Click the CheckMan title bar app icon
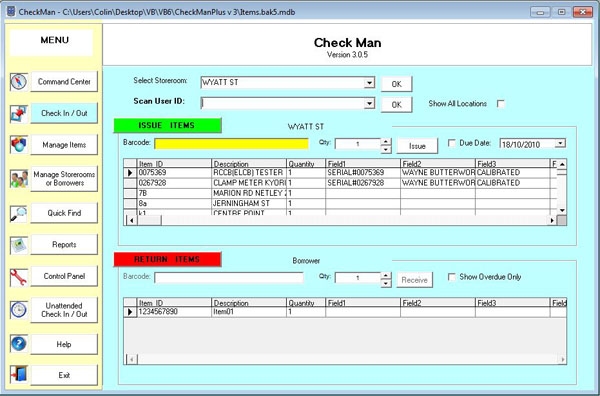600x396 pixels. [11, 11]
